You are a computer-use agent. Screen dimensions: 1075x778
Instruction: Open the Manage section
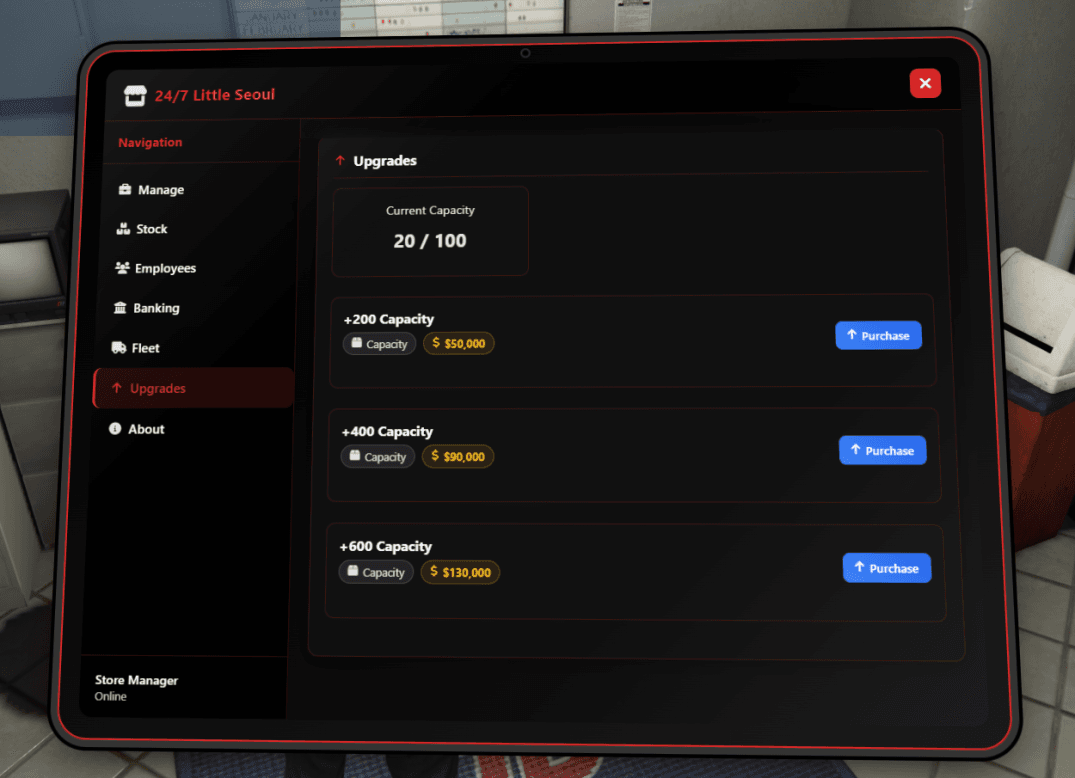coord(162,189)
